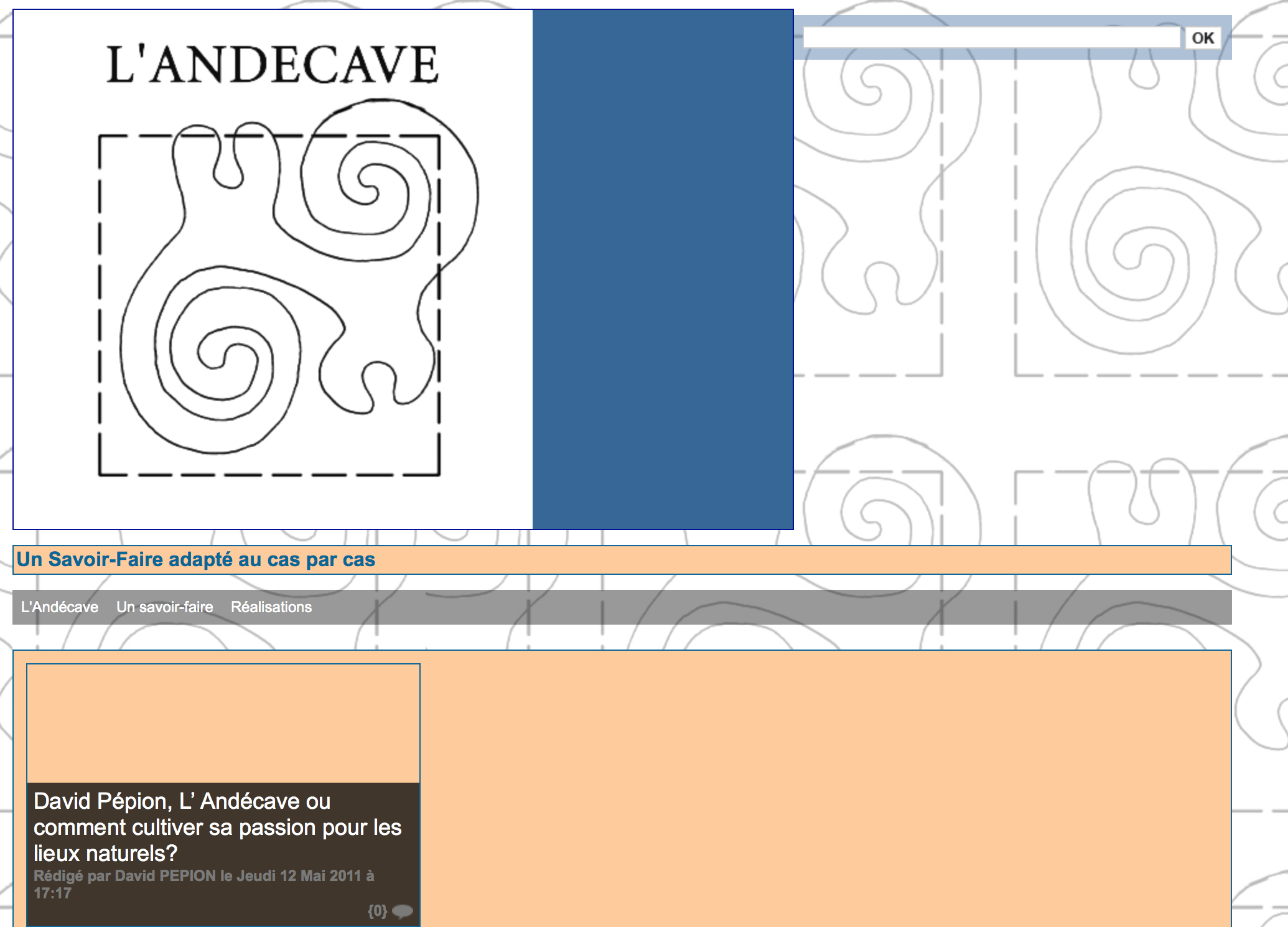Open 'Un Savoir-Faire adapté au cas par cas' heading
The image size is (1288, 927).
[195, 559]
